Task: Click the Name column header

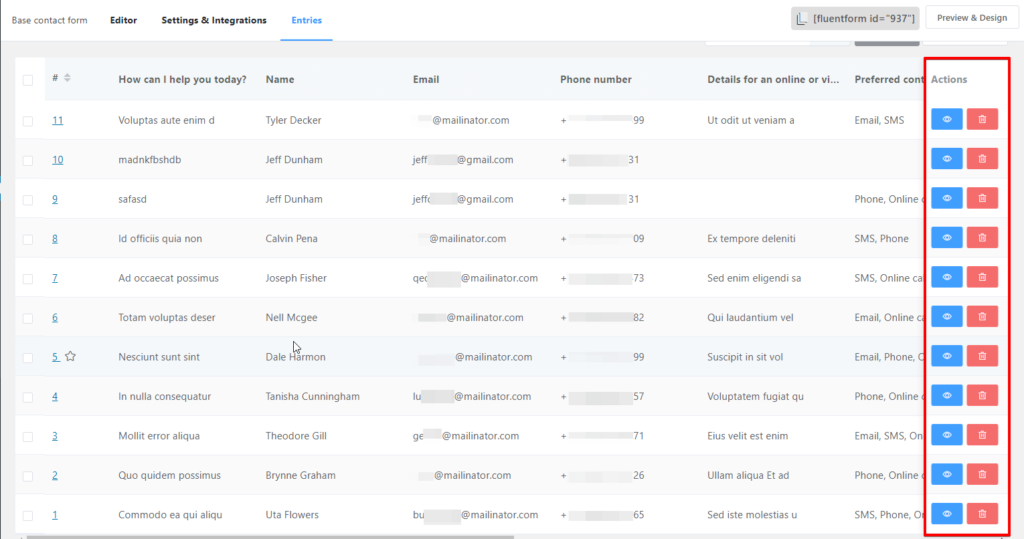Action: 280,79
